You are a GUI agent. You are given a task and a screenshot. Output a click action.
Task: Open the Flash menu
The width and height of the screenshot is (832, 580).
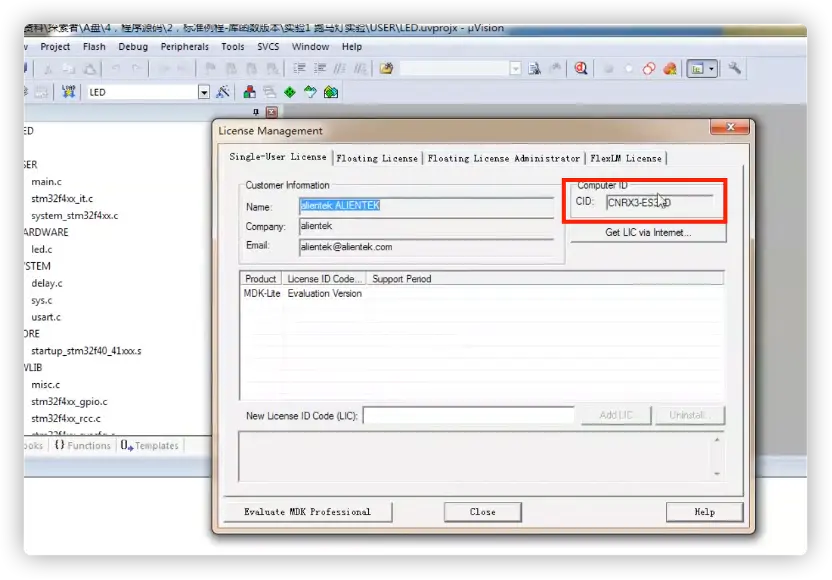(x=94, y=47)
